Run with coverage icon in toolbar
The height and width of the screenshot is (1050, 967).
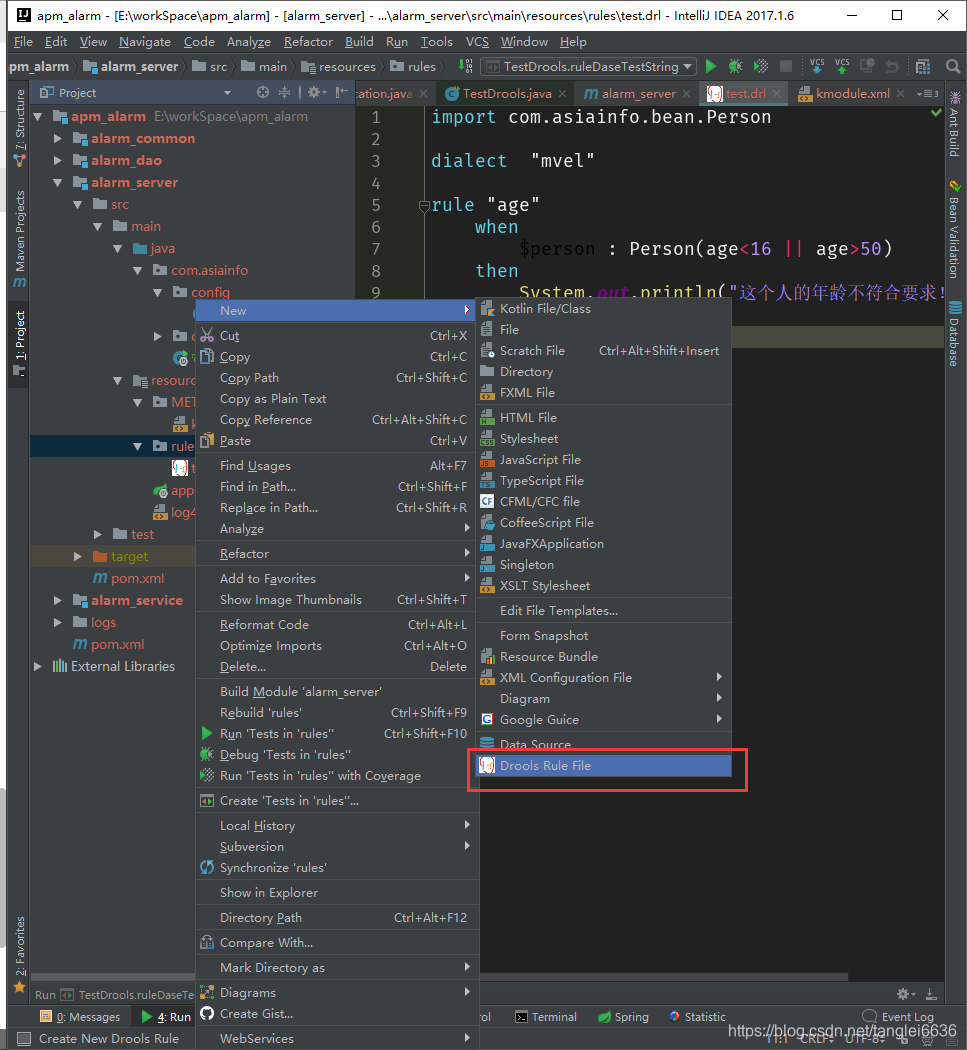[761, 66]
